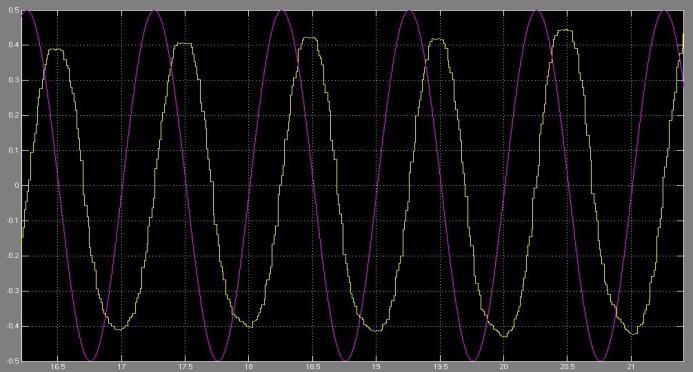
Task: Click the yellow signal trough near time 20
Action: (504, 336)
